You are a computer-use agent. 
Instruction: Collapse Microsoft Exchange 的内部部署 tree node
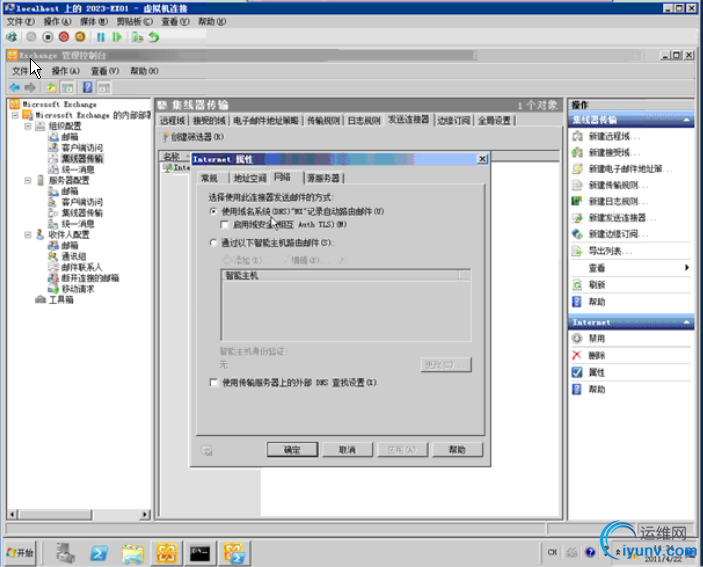(x=15, y=115)
